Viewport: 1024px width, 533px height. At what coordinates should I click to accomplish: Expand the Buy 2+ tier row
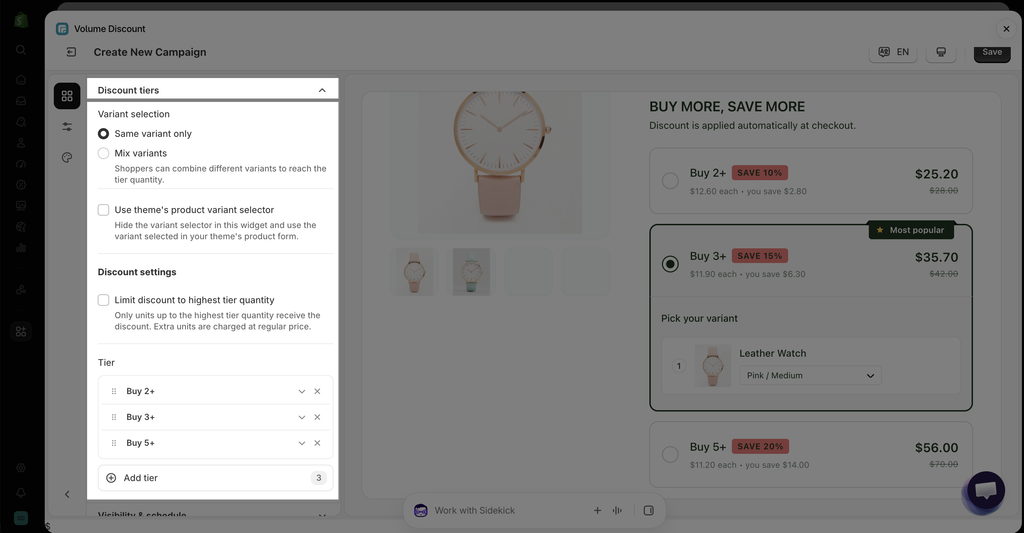click(x=302, y=391)
